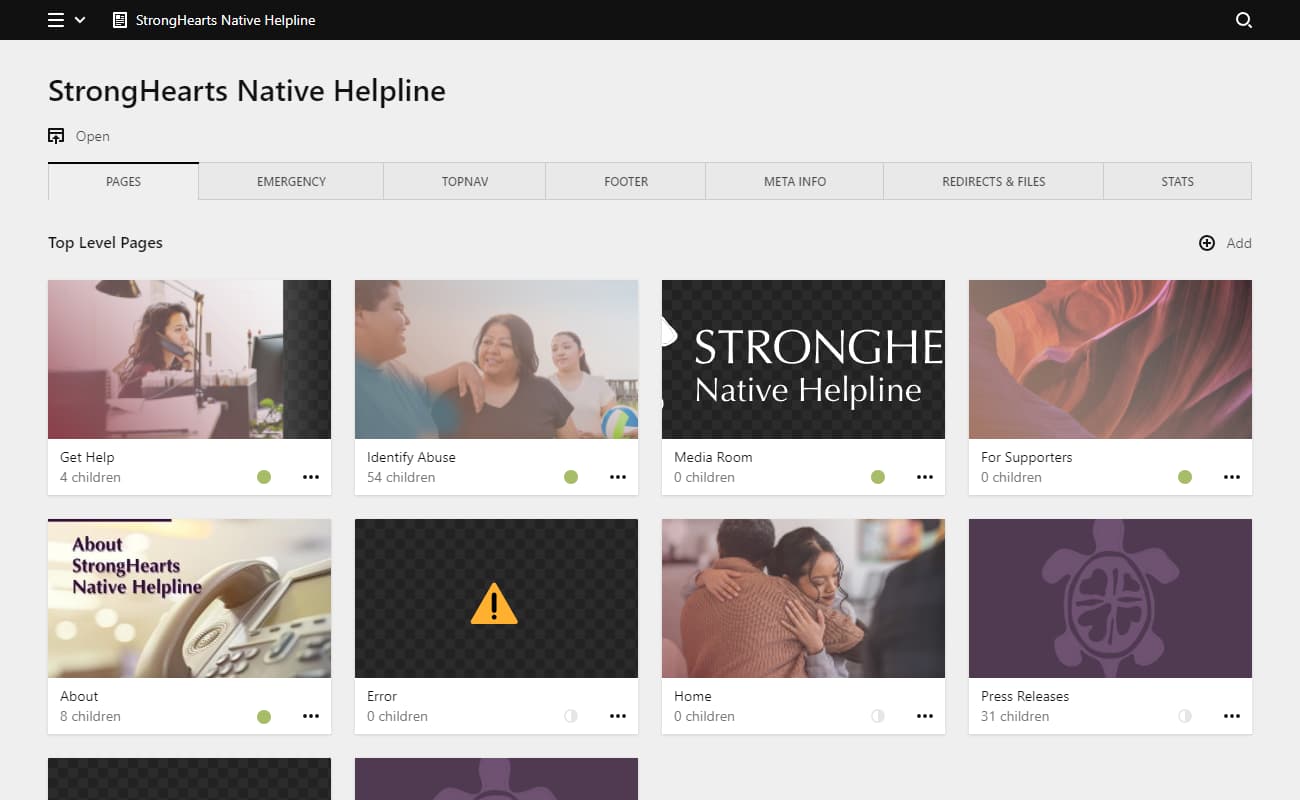Image resolution: width=1300 pixels, height=800 pixels.
Task: Open the Get Help page title
Action: point(87,457)
